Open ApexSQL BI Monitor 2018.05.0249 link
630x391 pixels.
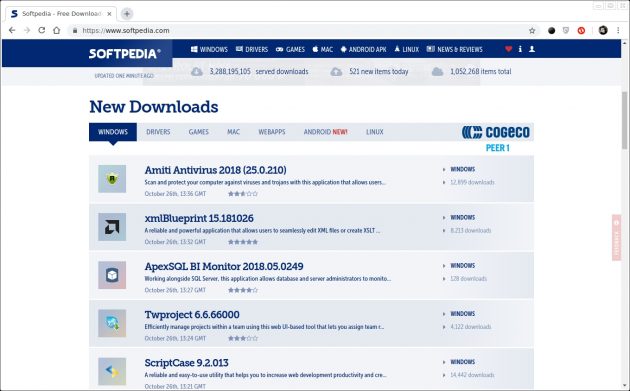click(224, 266)
